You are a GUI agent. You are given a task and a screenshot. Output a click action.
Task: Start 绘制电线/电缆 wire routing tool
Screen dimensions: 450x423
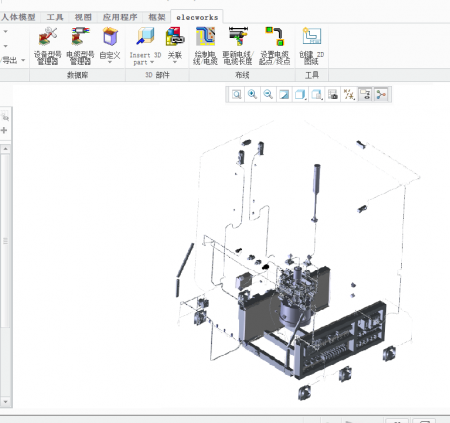[x=205, y=46]
